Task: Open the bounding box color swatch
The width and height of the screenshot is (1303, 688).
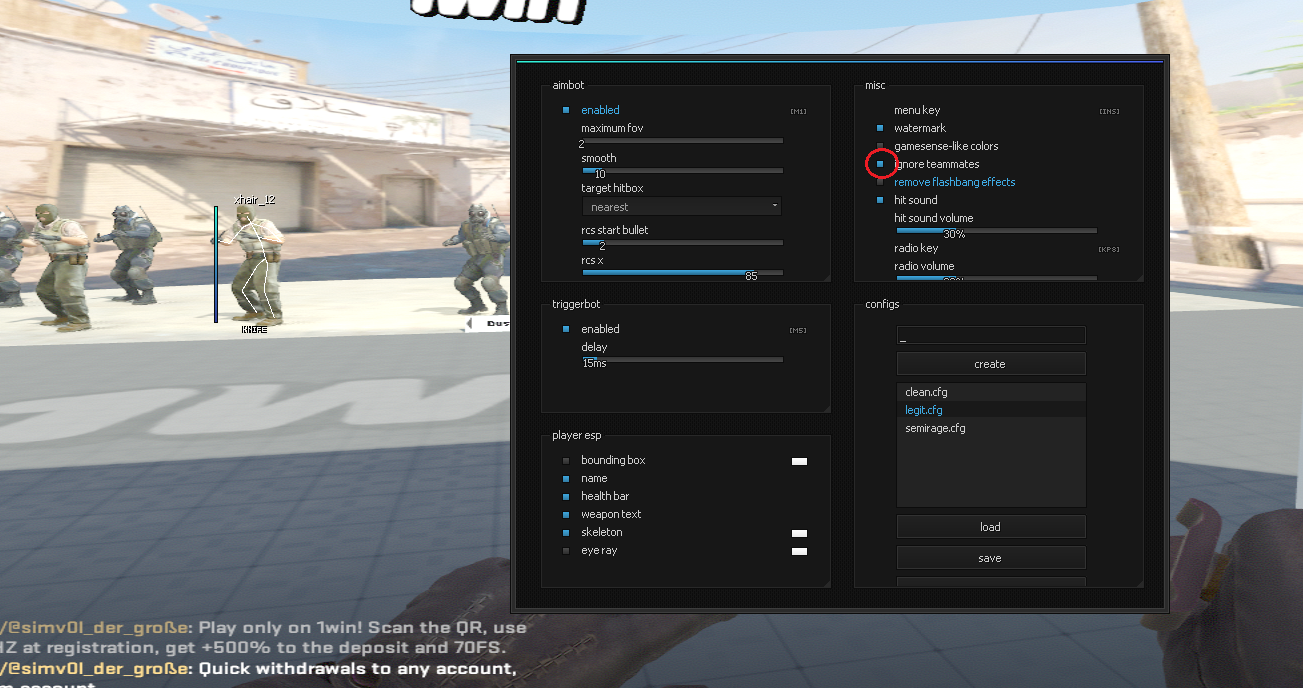Action: point(799,461)
